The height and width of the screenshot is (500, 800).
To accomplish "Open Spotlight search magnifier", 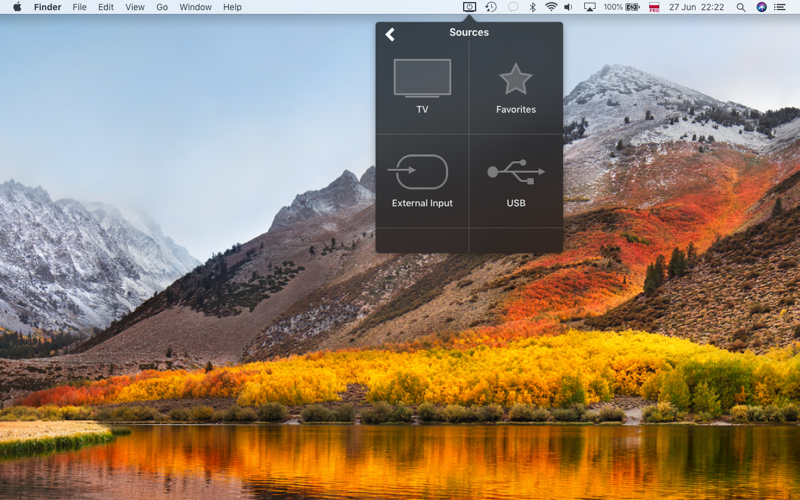I will click(741, 7).
